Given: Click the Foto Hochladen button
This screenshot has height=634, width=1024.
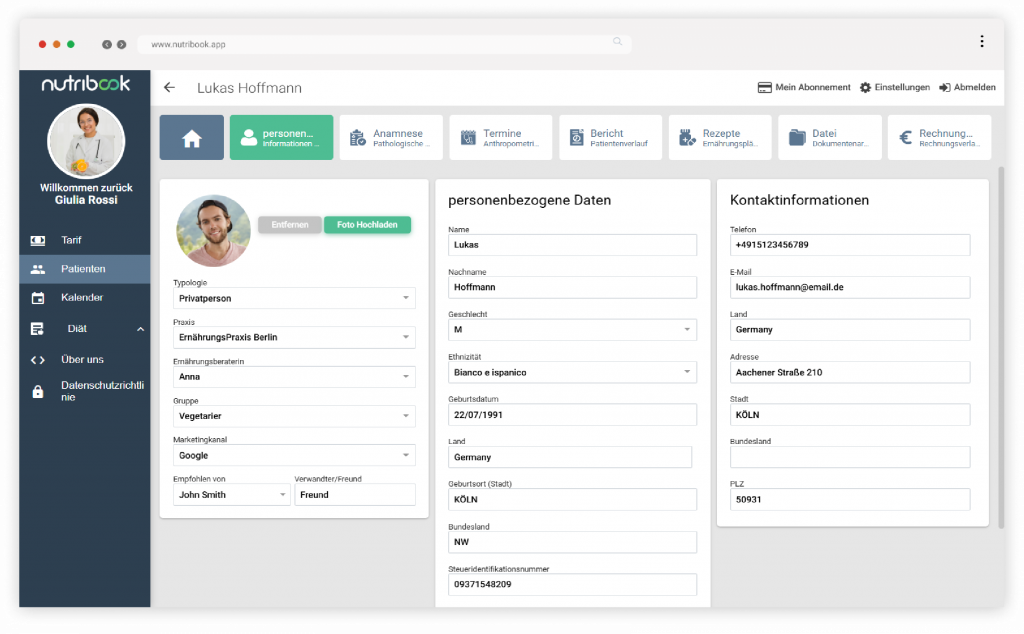Looking at the screenshot, I should click(367, 225).
